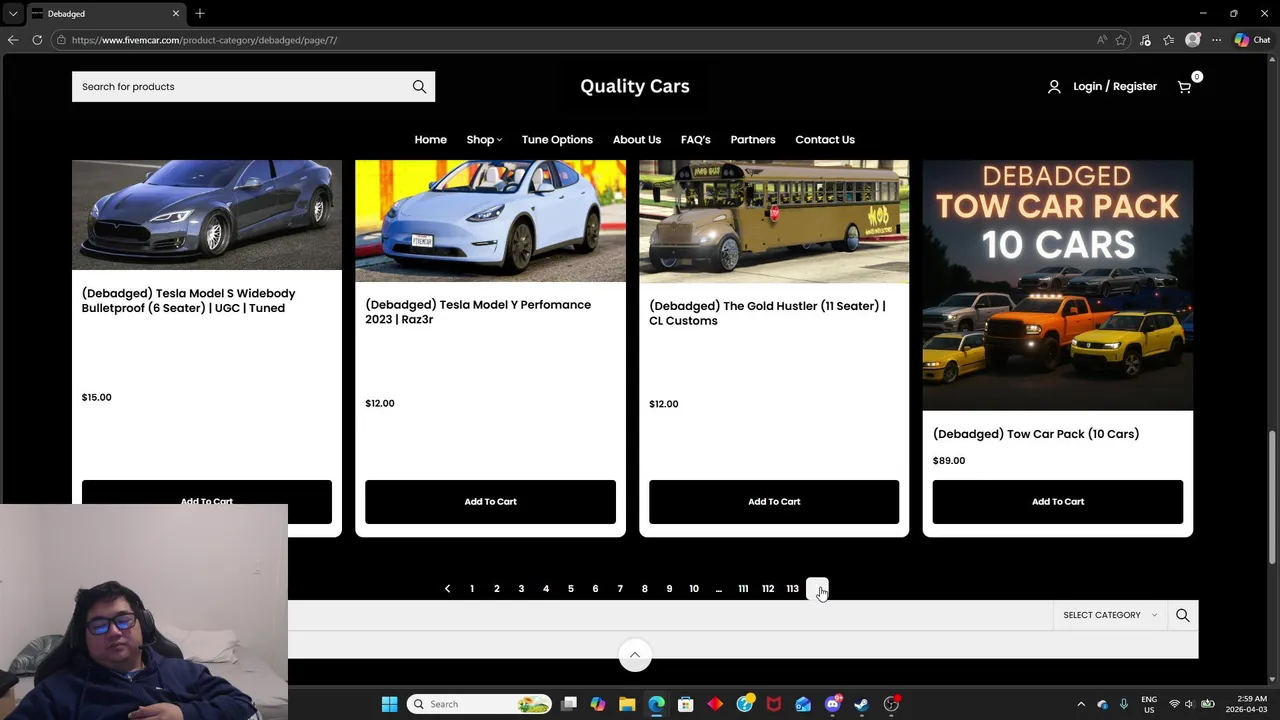Image resolution: width=1280 pixels, height=720 pixels.
Task: Open Partners menu item
Action: point(753,140)
